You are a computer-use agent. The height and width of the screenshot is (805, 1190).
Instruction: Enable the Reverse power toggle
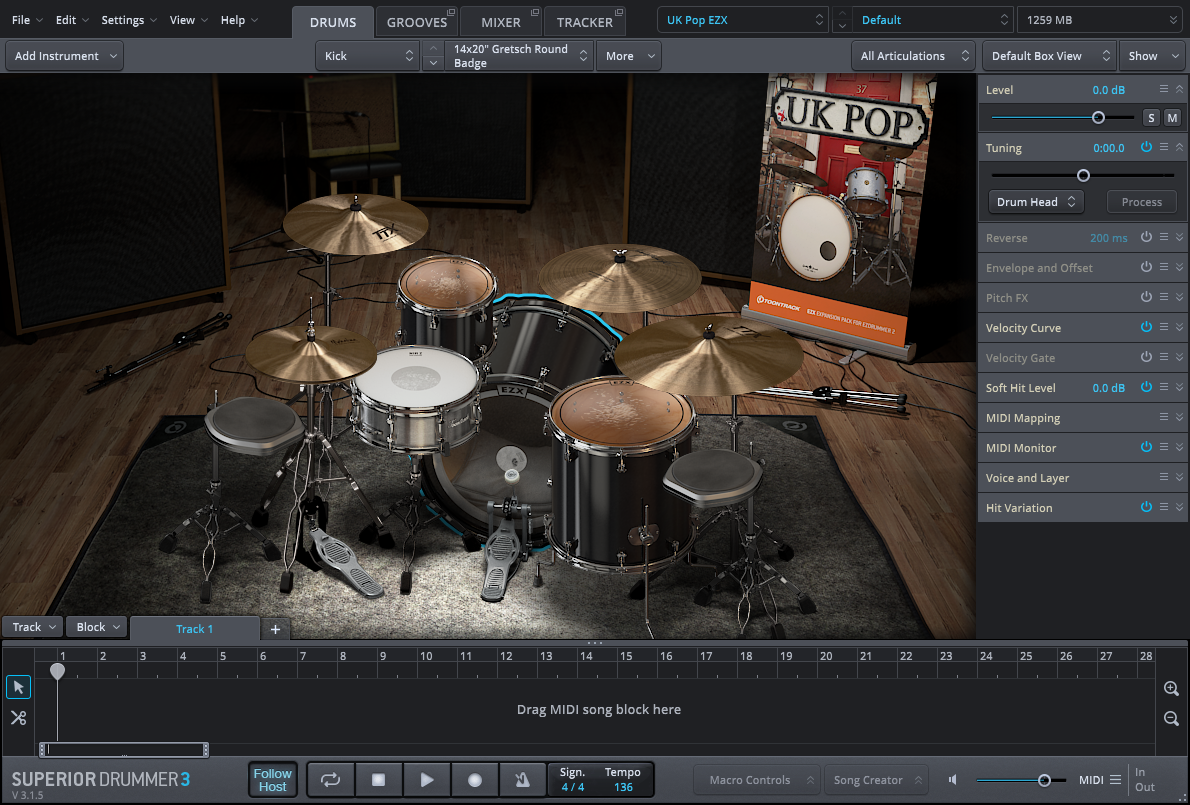pos(1146,238)
